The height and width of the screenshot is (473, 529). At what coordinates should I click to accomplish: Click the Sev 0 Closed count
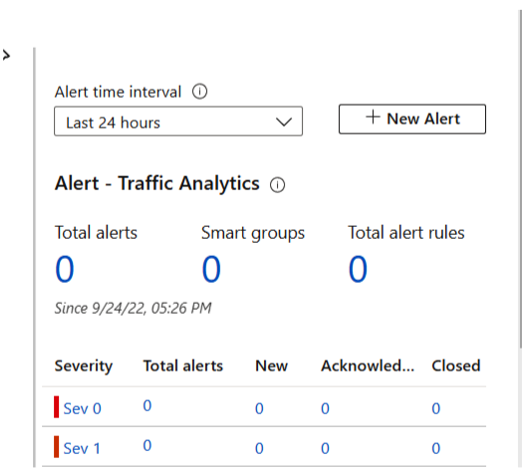tap(436, 409)
